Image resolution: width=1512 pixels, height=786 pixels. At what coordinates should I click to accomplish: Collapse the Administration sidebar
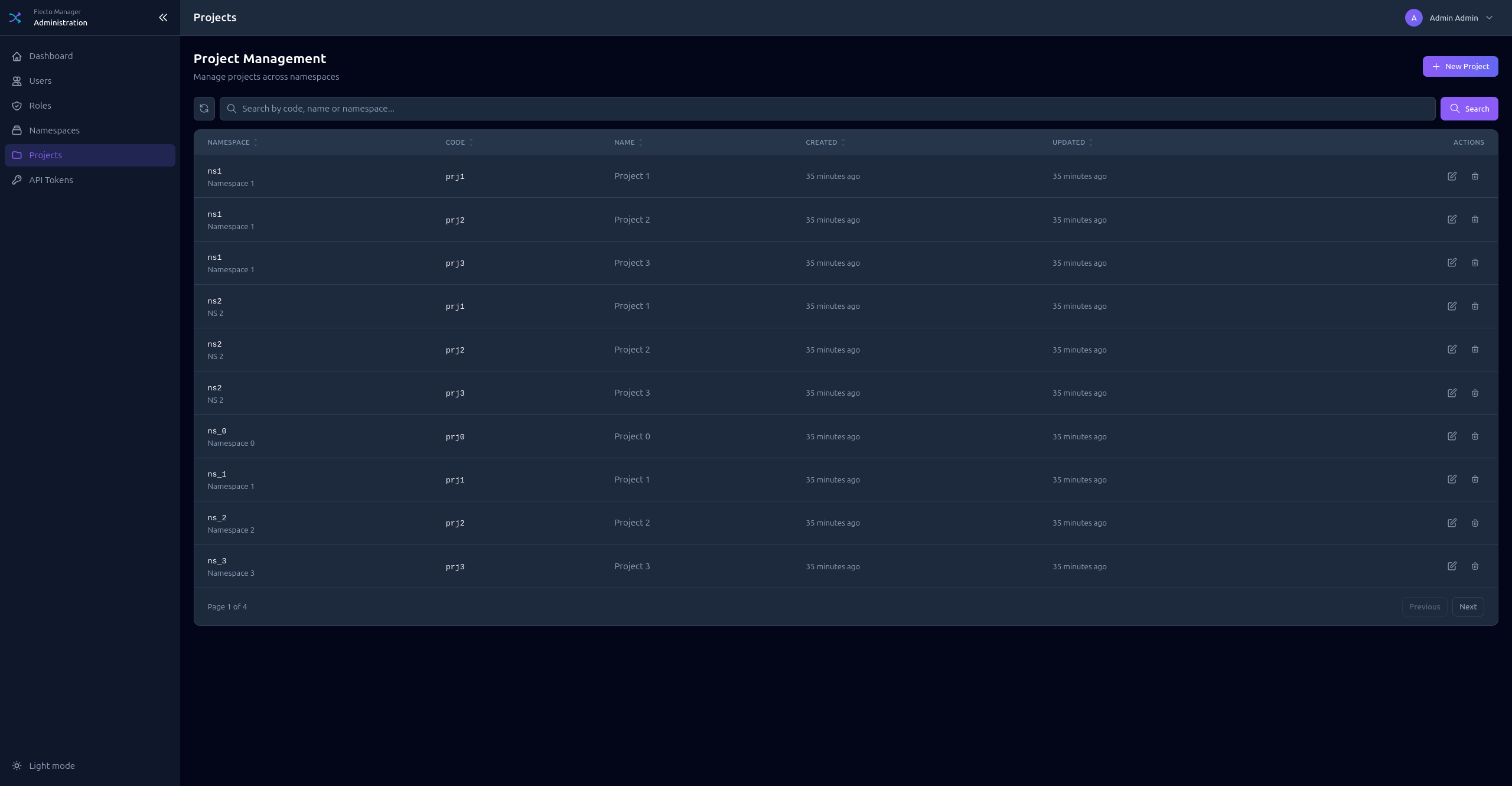(163, 17)
